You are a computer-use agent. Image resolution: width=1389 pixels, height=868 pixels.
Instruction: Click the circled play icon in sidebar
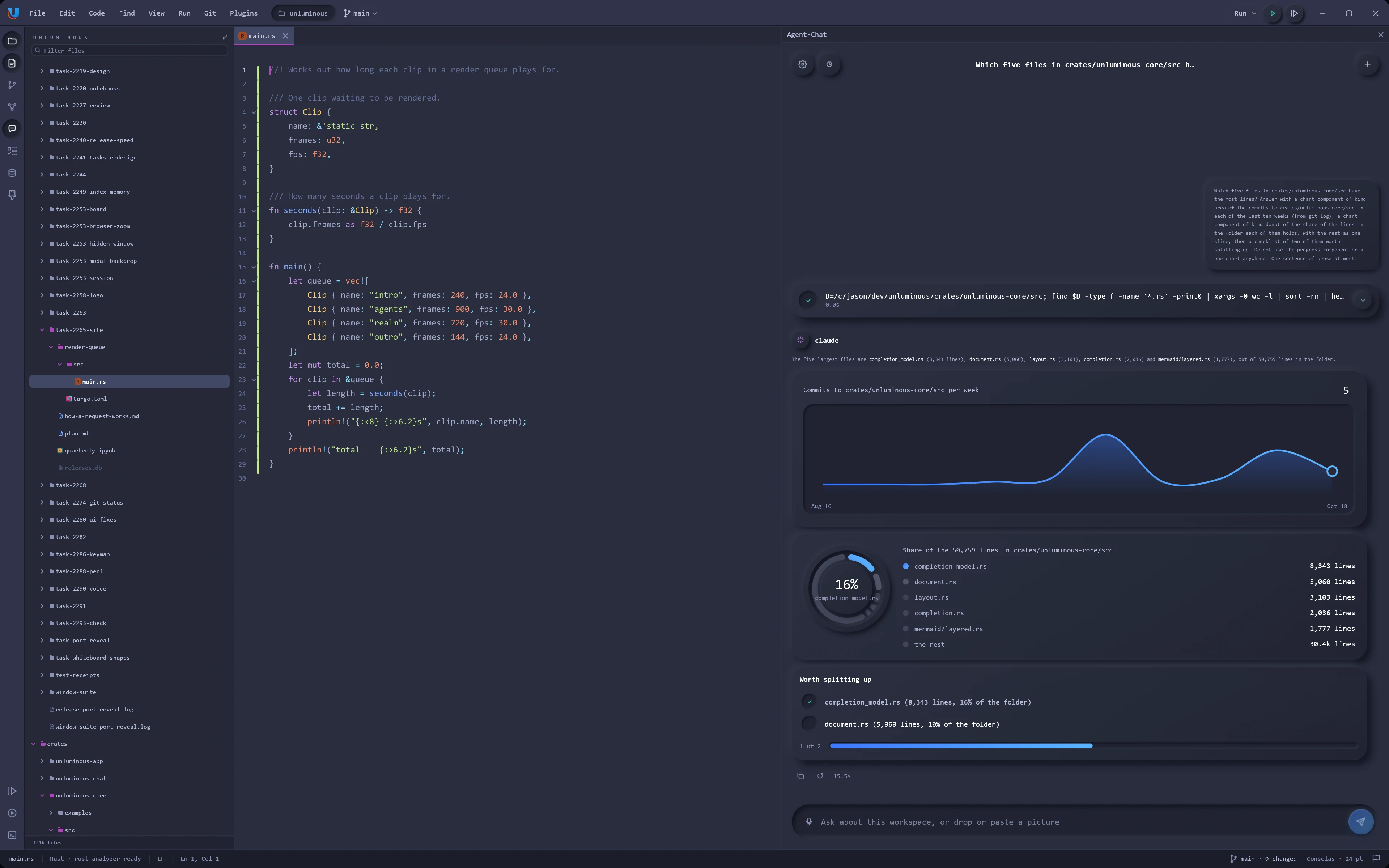12,813
